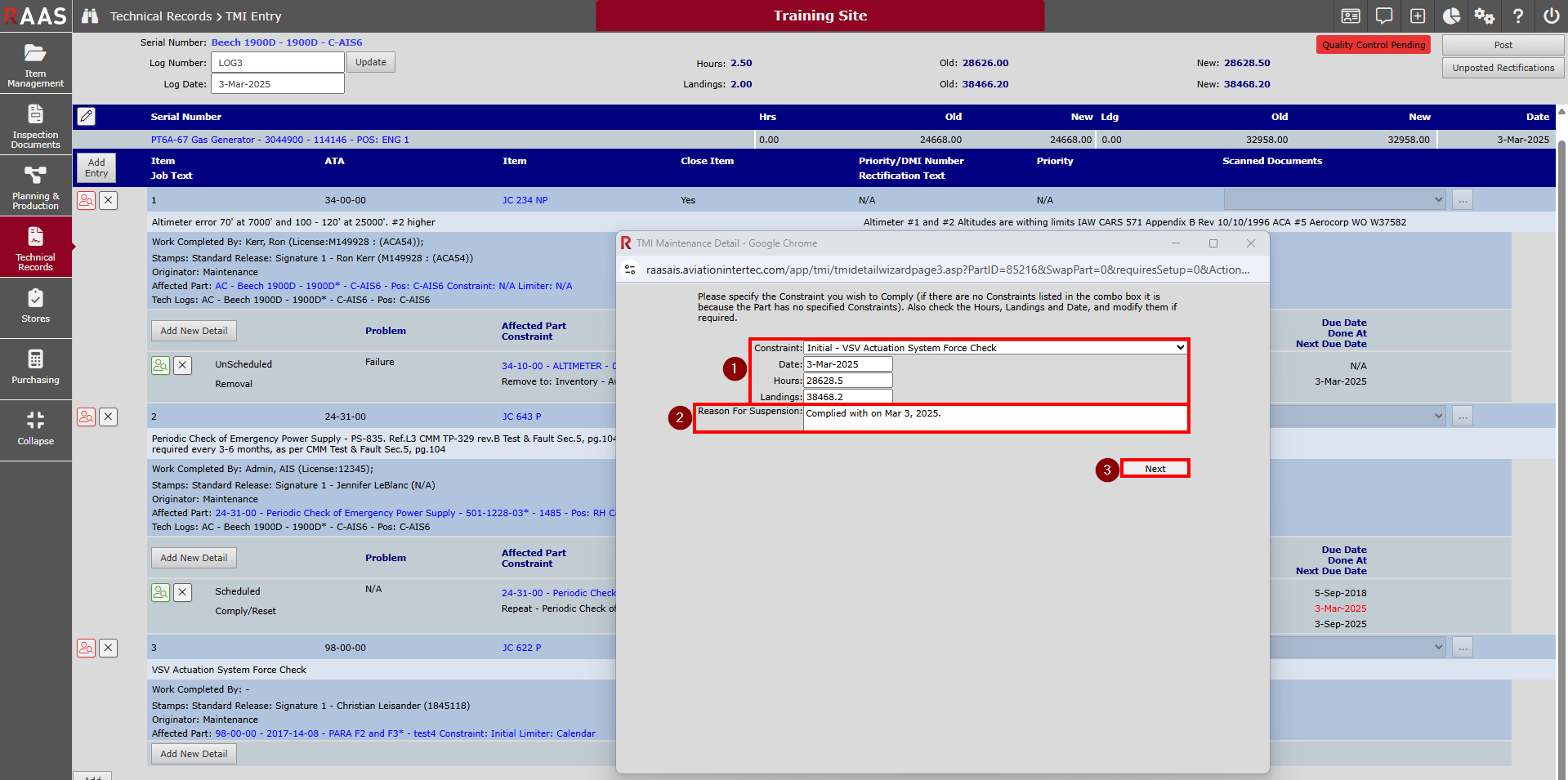Click the Post button
1568x780 pixels.
tap(1503, 45)
